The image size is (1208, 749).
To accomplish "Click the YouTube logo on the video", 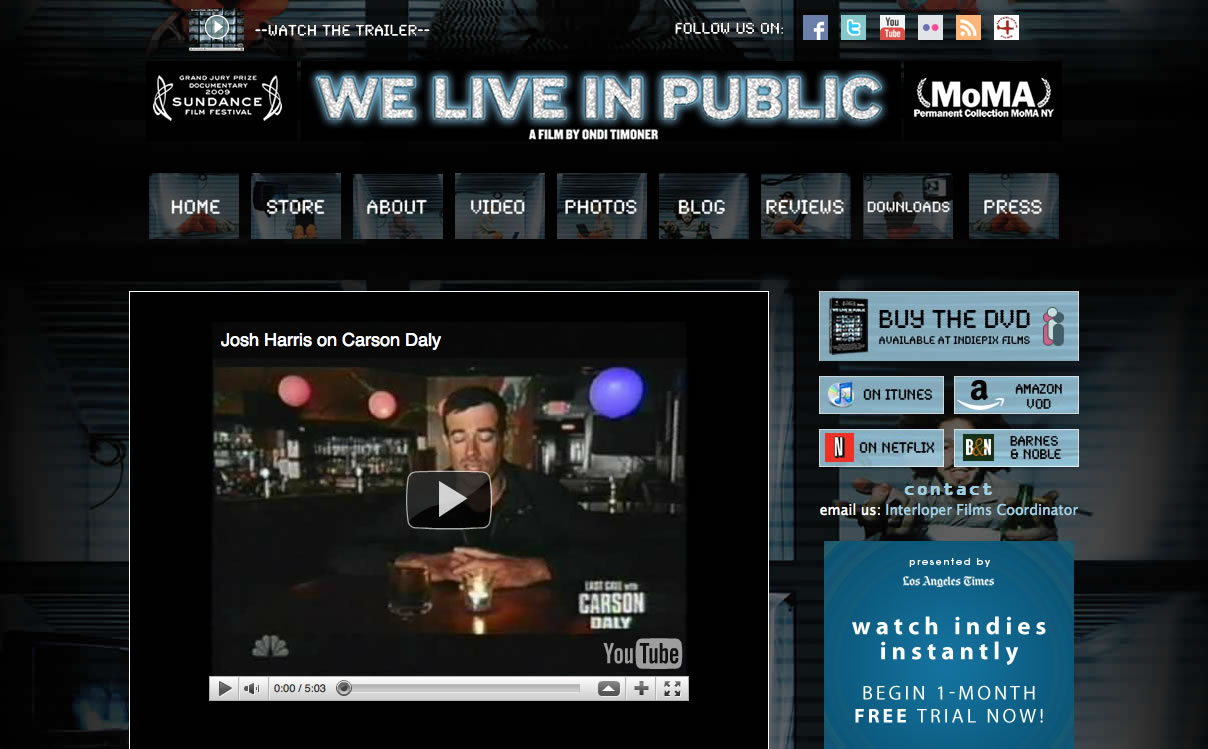I will pos(642,654).
